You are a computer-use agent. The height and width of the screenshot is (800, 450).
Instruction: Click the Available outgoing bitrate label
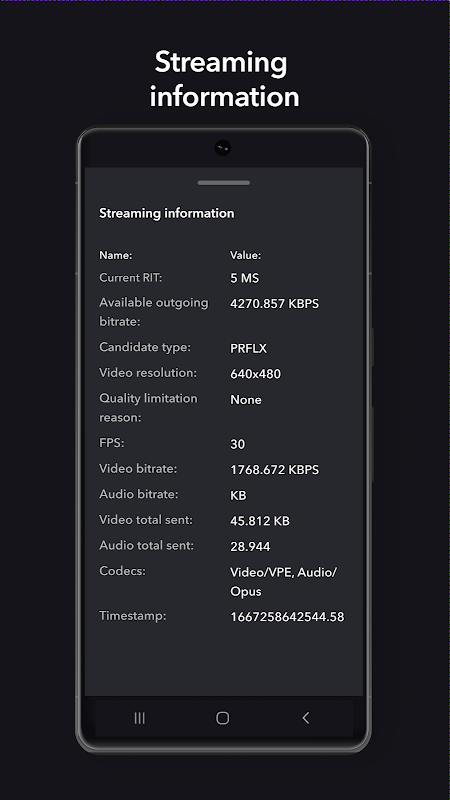click(154, 312)
